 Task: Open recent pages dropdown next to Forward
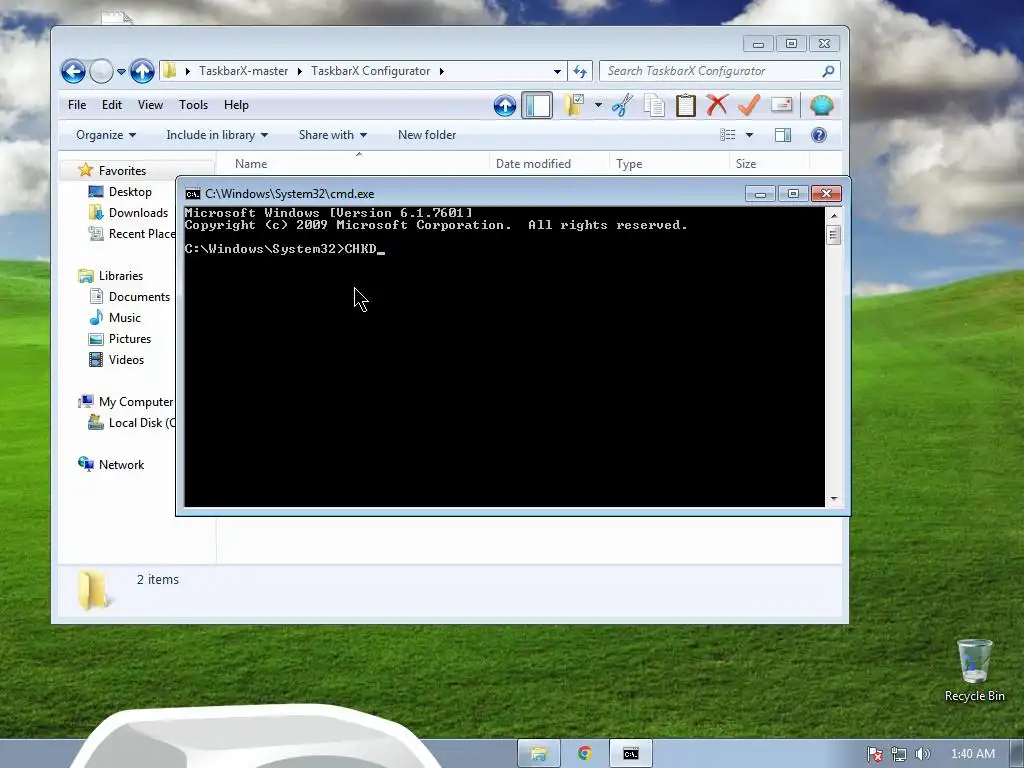point(121,71)
